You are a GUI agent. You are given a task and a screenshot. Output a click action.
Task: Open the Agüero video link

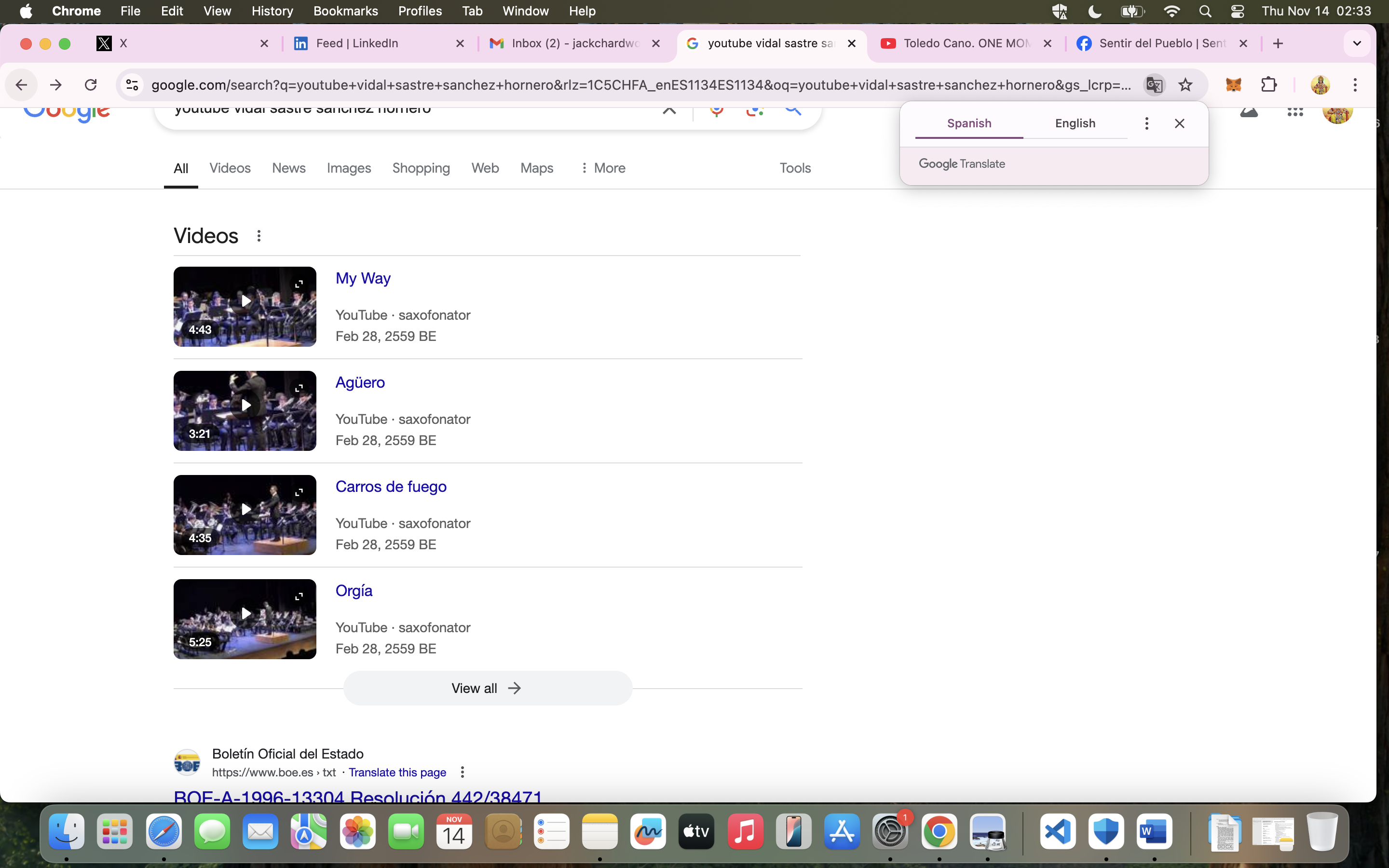(x=360, y=382)
